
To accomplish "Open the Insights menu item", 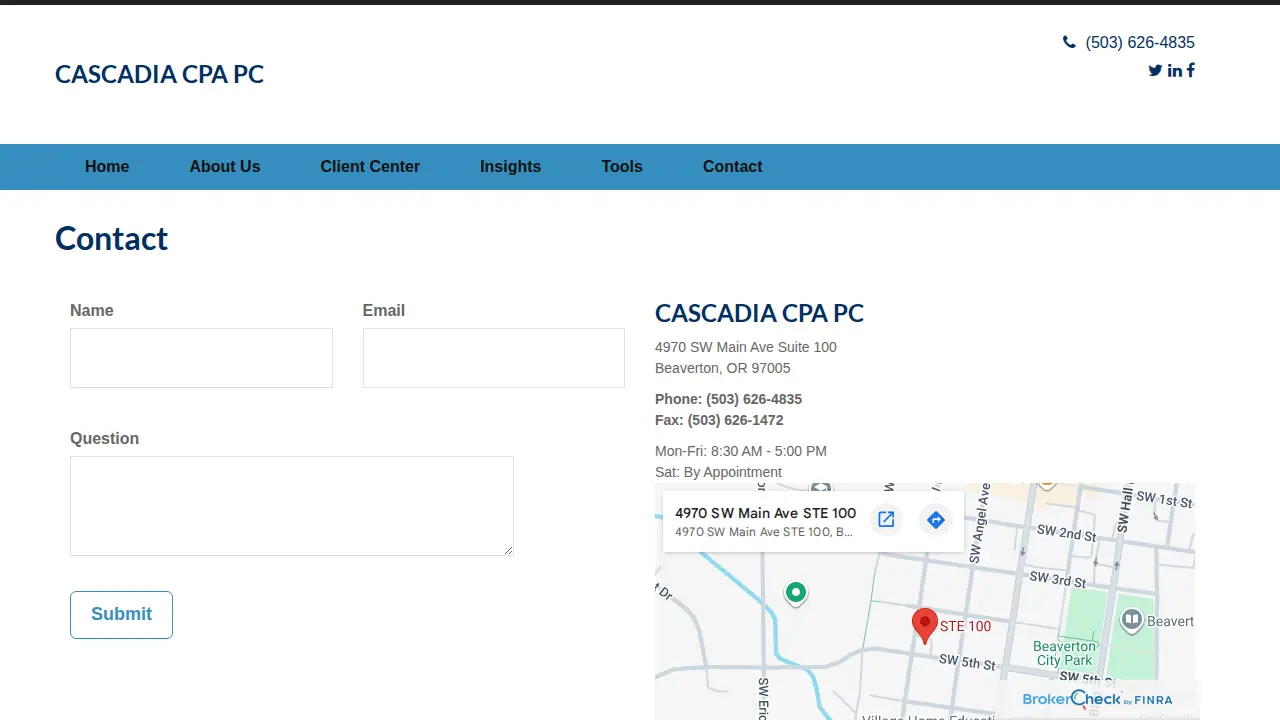I will pos(510,167).
